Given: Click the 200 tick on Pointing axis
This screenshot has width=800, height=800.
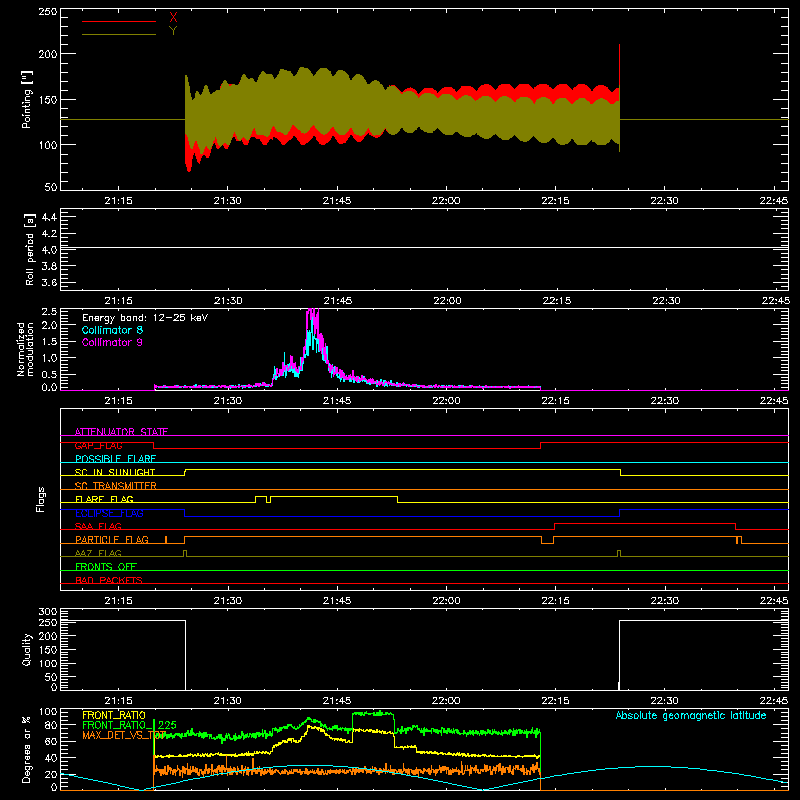Looking at the screenshot, I should click(x=47, y=54).
